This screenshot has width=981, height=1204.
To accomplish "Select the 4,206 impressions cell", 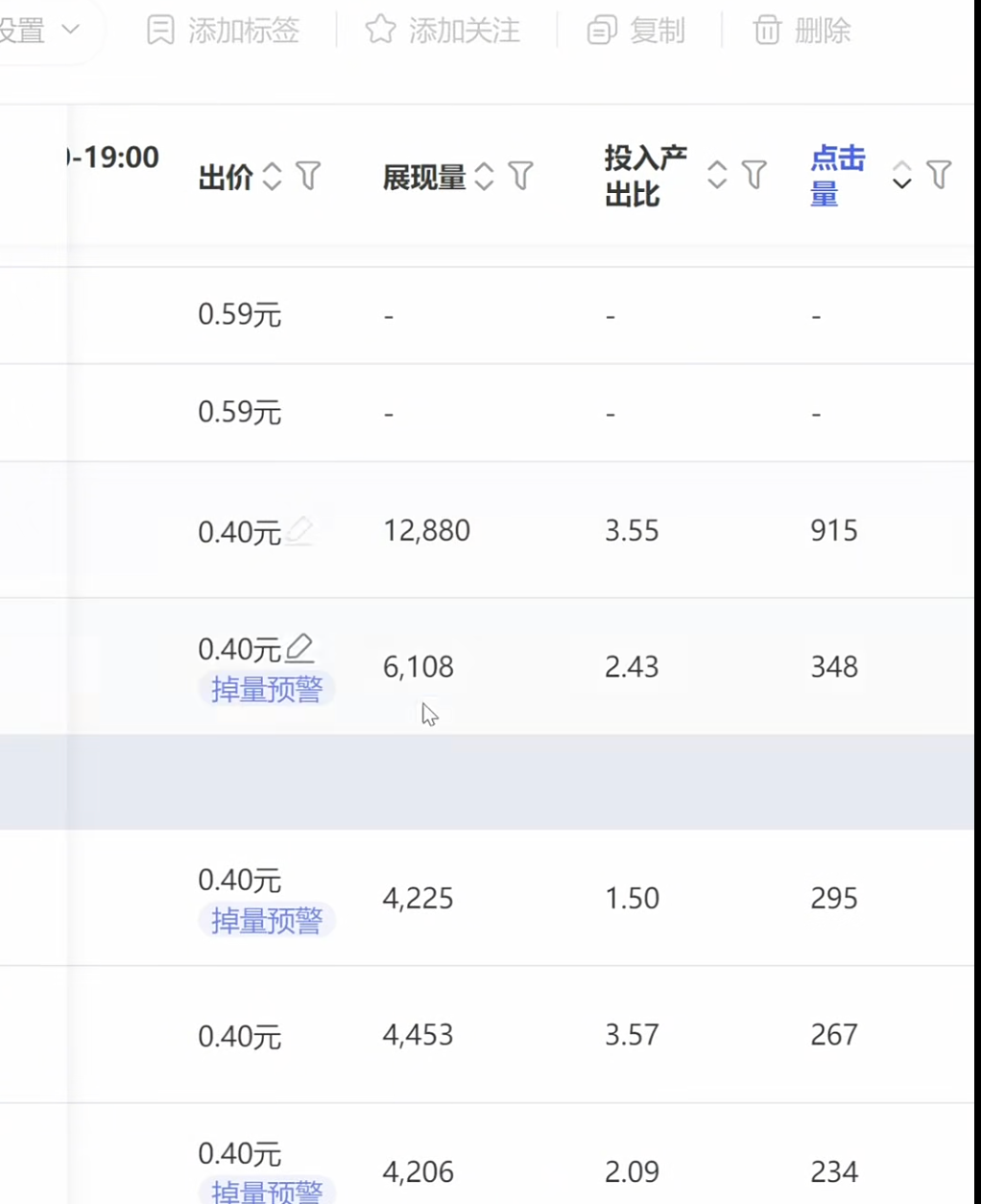I will pyautogui.click(x=419, y=1172).
